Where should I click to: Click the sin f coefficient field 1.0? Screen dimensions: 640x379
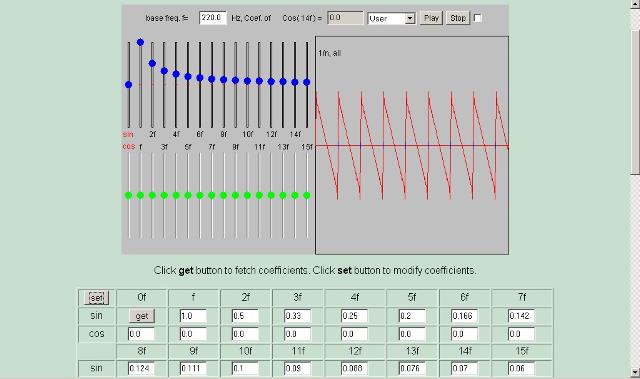(x=193, y=316)
